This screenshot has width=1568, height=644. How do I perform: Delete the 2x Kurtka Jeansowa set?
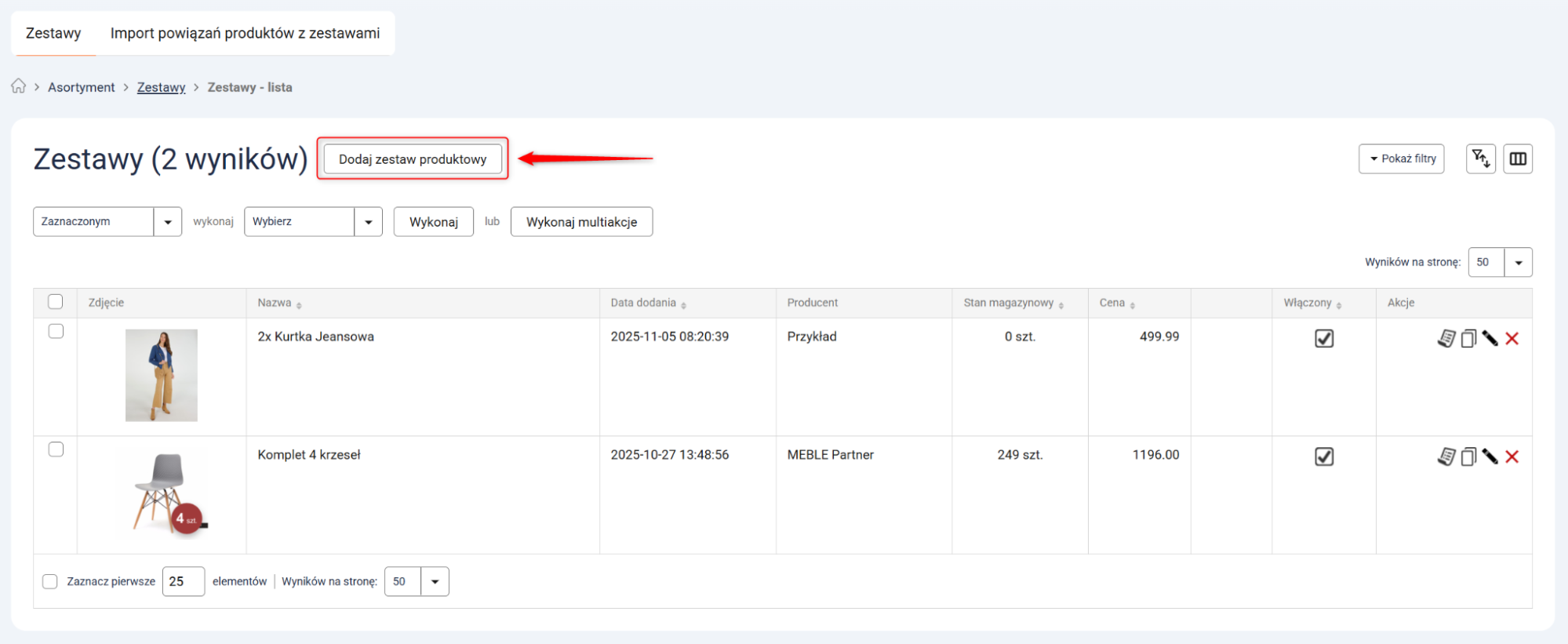click(x=1512, y=339)
